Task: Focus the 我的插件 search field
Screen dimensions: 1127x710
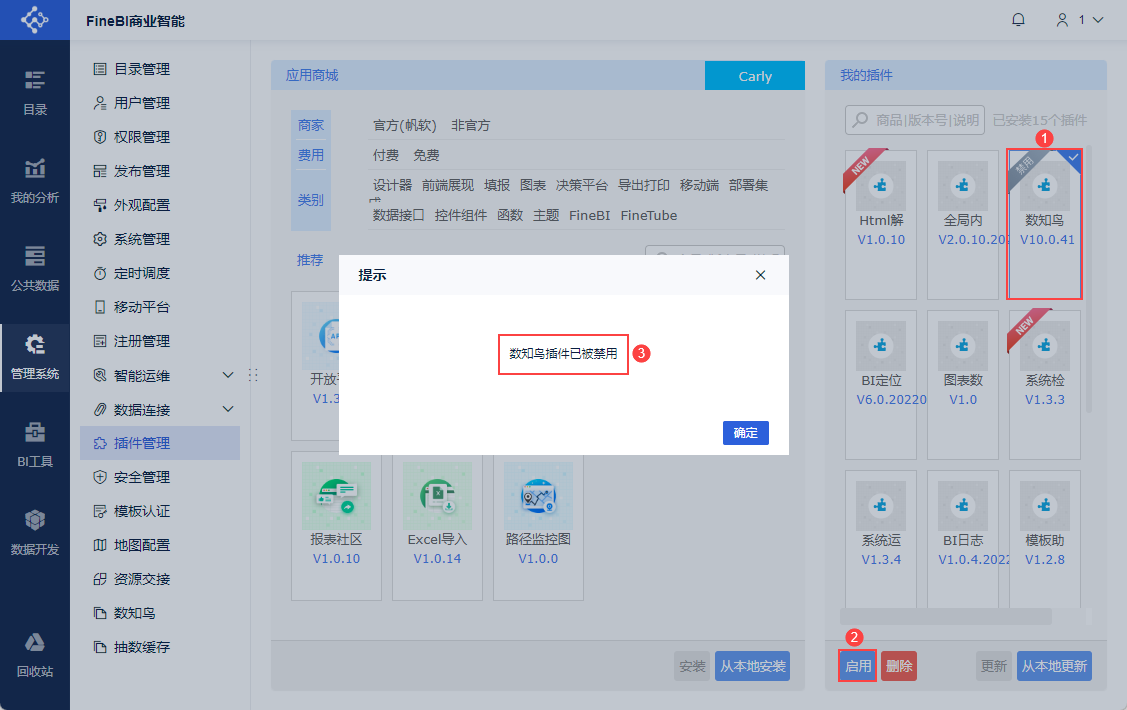Action: (x=914, y=120)
